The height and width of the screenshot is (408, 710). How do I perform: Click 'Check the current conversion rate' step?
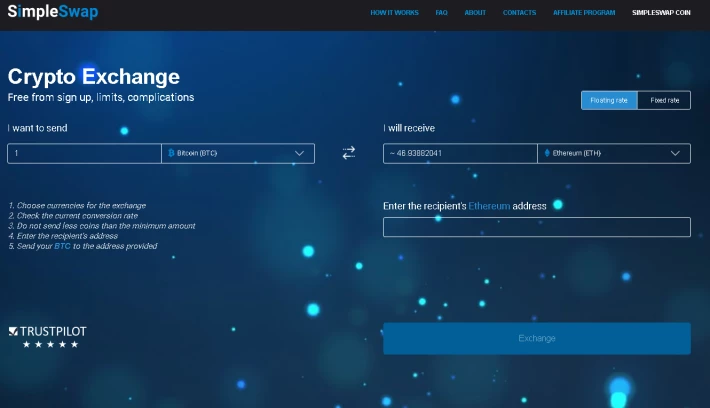tap(73, 216)
